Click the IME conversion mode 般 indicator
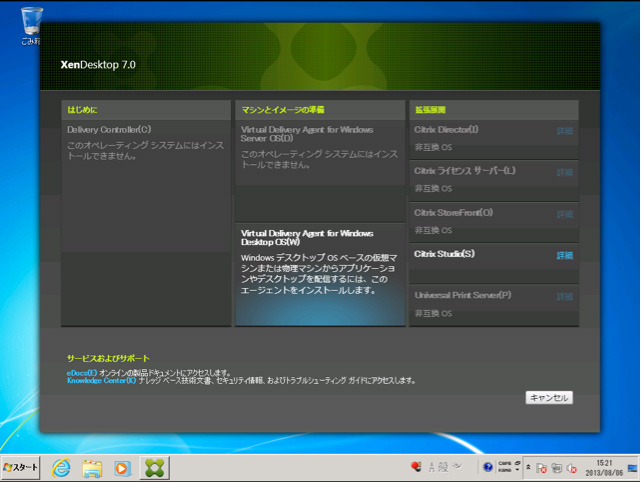The width and height of the screenshot is (641, 482). [444, 466]
